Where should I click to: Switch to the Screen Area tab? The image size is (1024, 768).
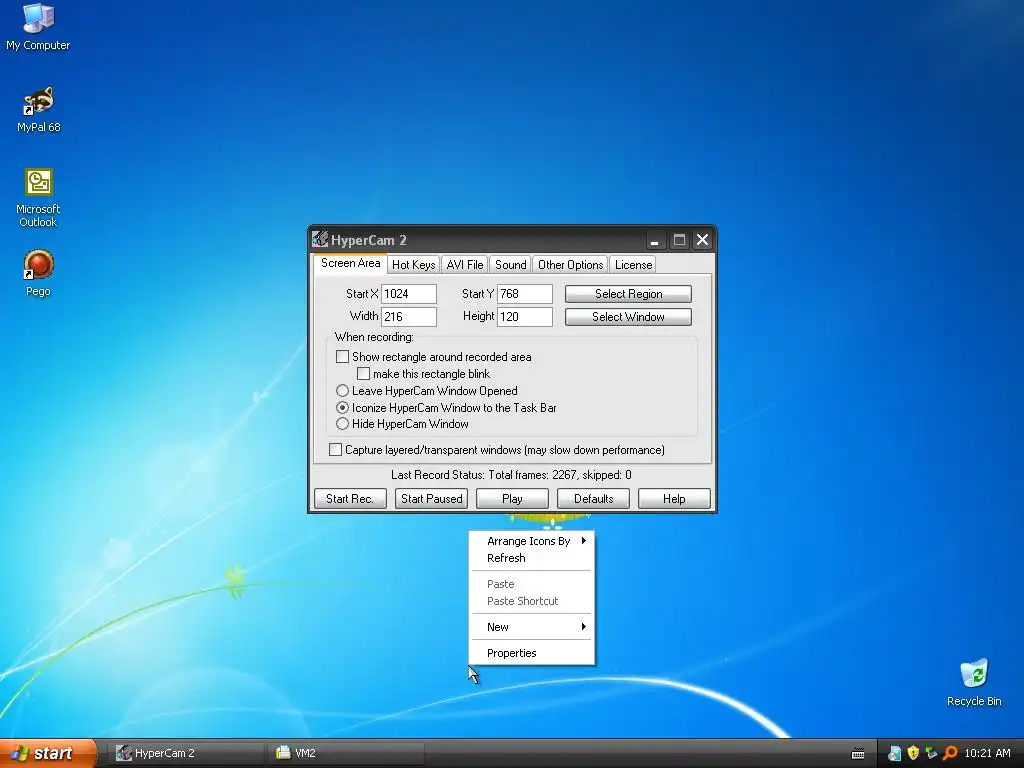[350, 263]
